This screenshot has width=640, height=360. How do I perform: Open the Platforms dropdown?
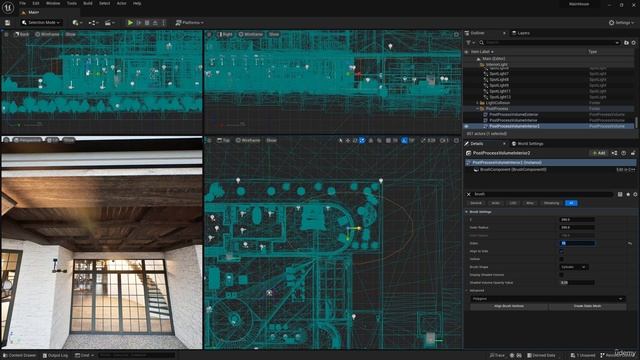[x=190, y=23]
